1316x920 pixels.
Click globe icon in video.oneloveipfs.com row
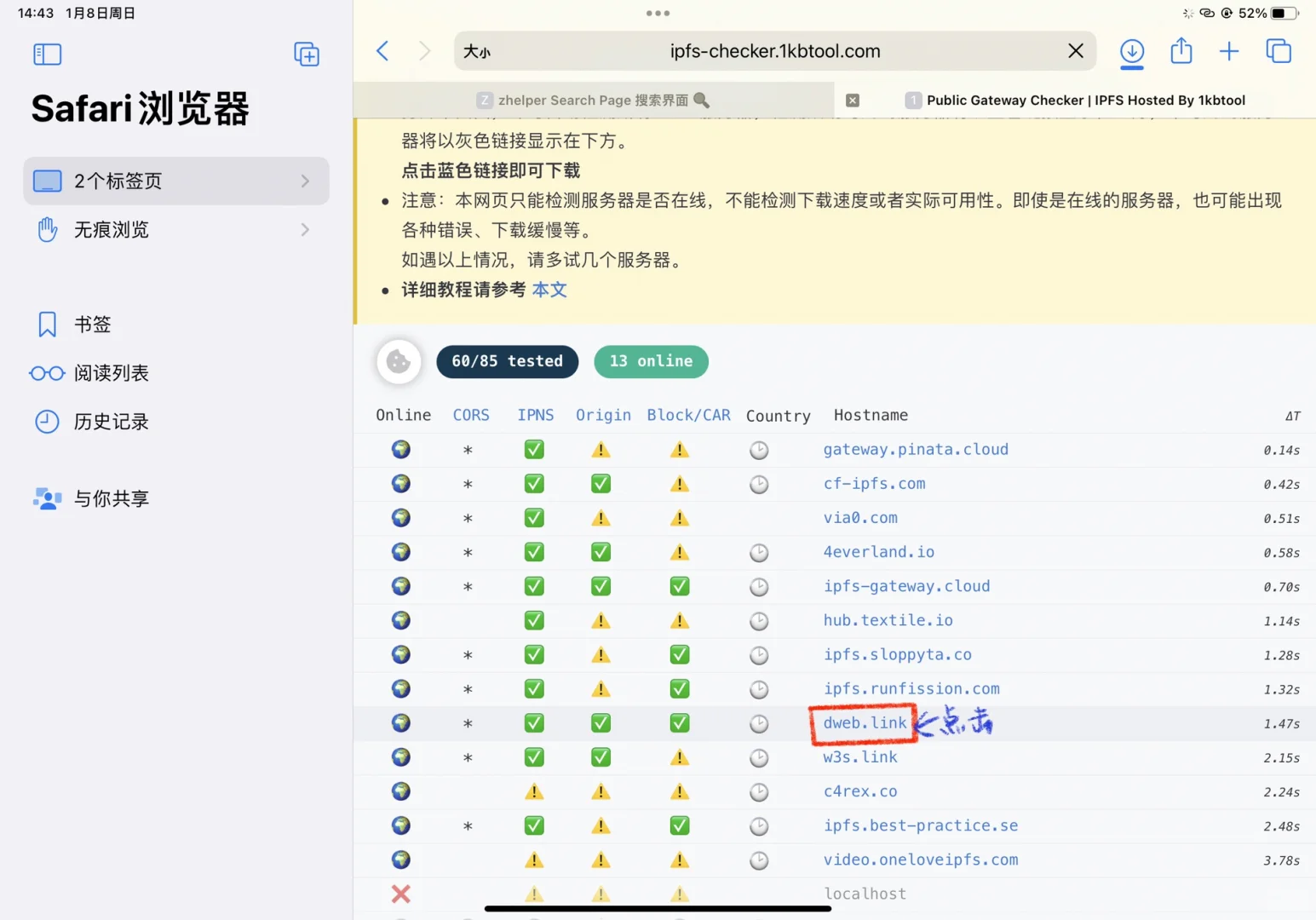pyautogui.click(x=401, y=860)
